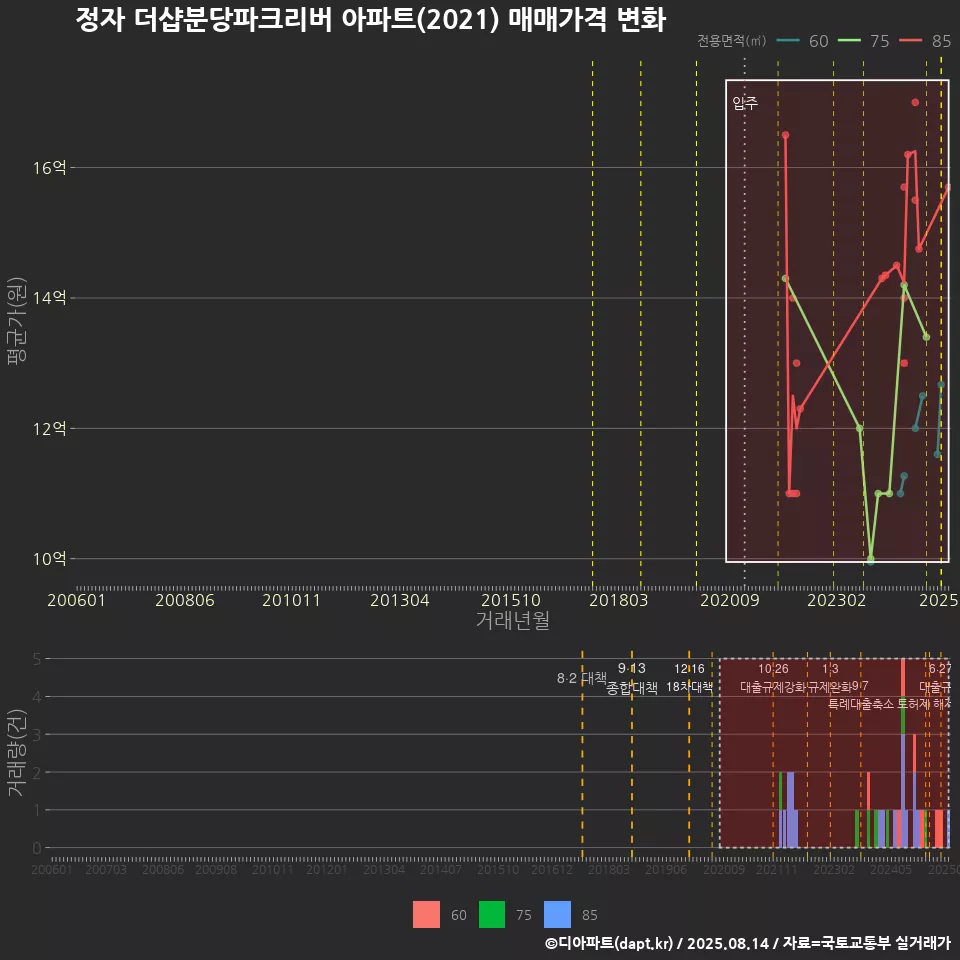
Task: Click '200601' on the price chart axis
Action: [x=77, y=600]
